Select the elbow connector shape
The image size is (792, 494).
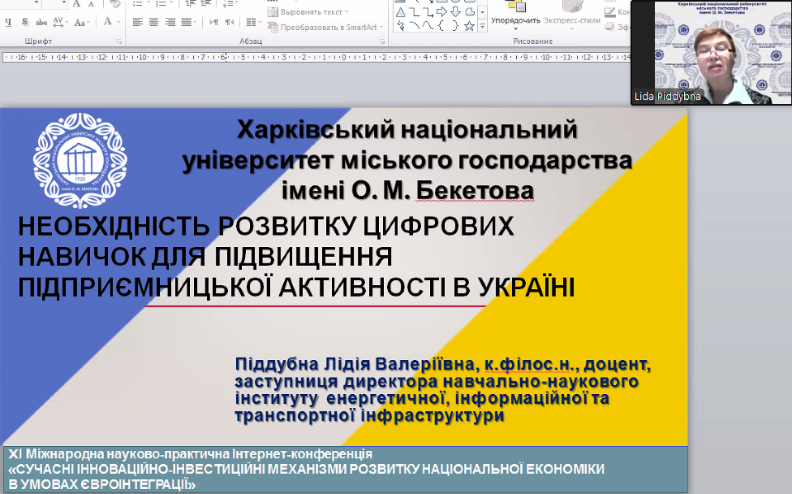[414, 12]
